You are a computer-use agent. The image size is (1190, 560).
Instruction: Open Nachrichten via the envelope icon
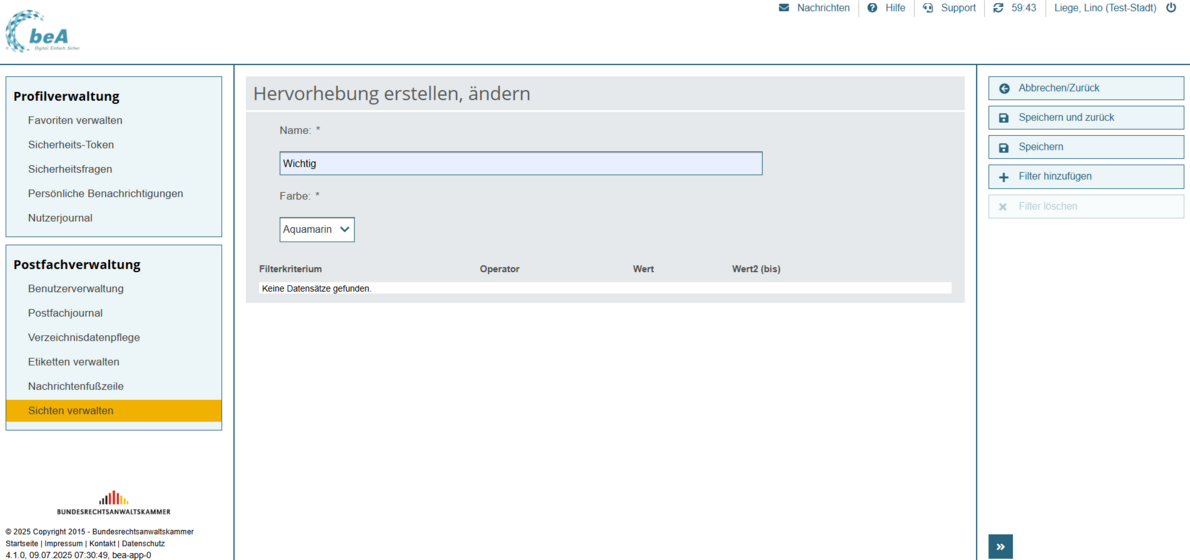coord(784,8)
